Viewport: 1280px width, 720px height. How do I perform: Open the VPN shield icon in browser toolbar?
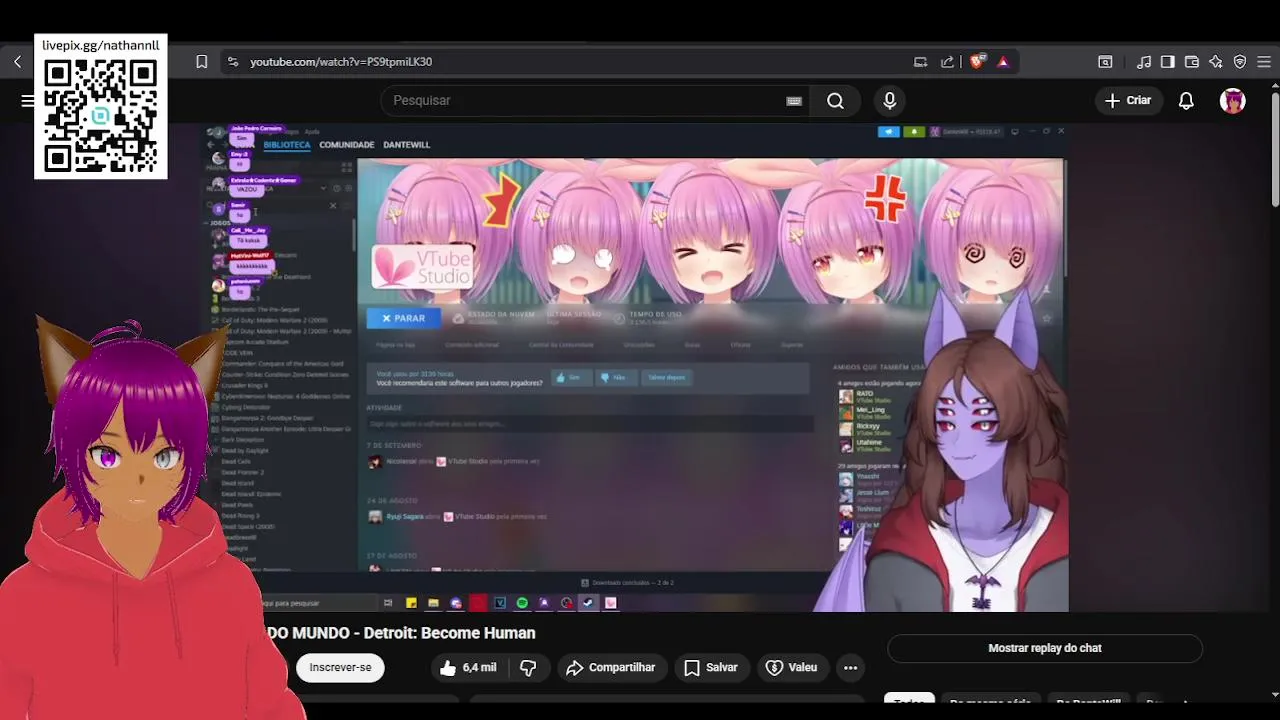(1239, 62)
